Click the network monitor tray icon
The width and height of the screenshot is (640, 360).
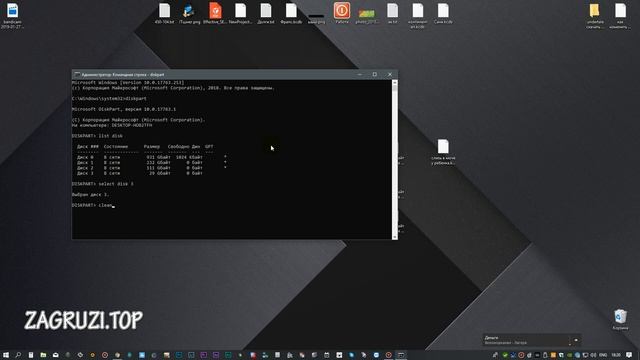pos(585,355)
